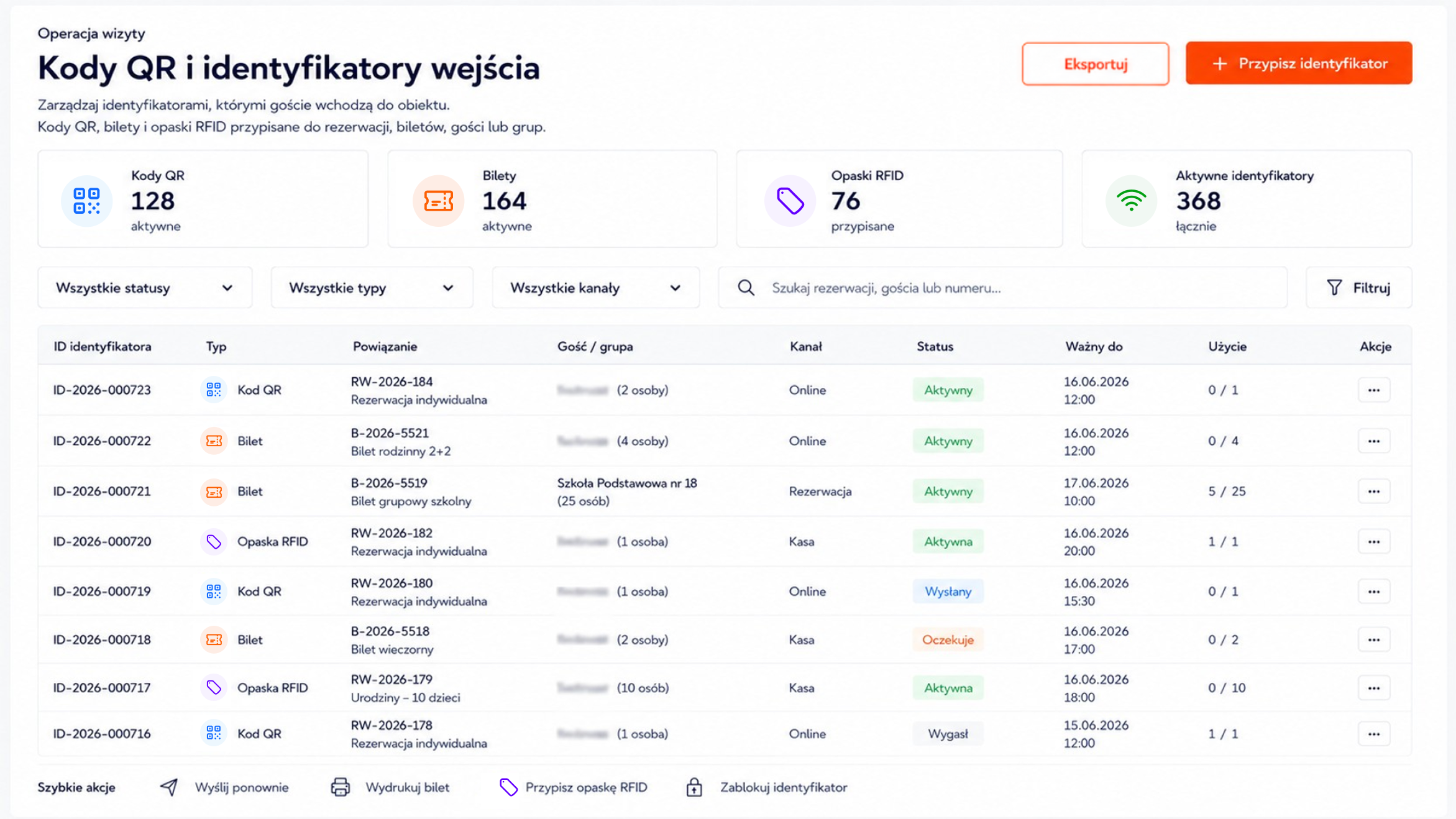Click the Zablokuj identyfikator lock icon

coord(694,787)
